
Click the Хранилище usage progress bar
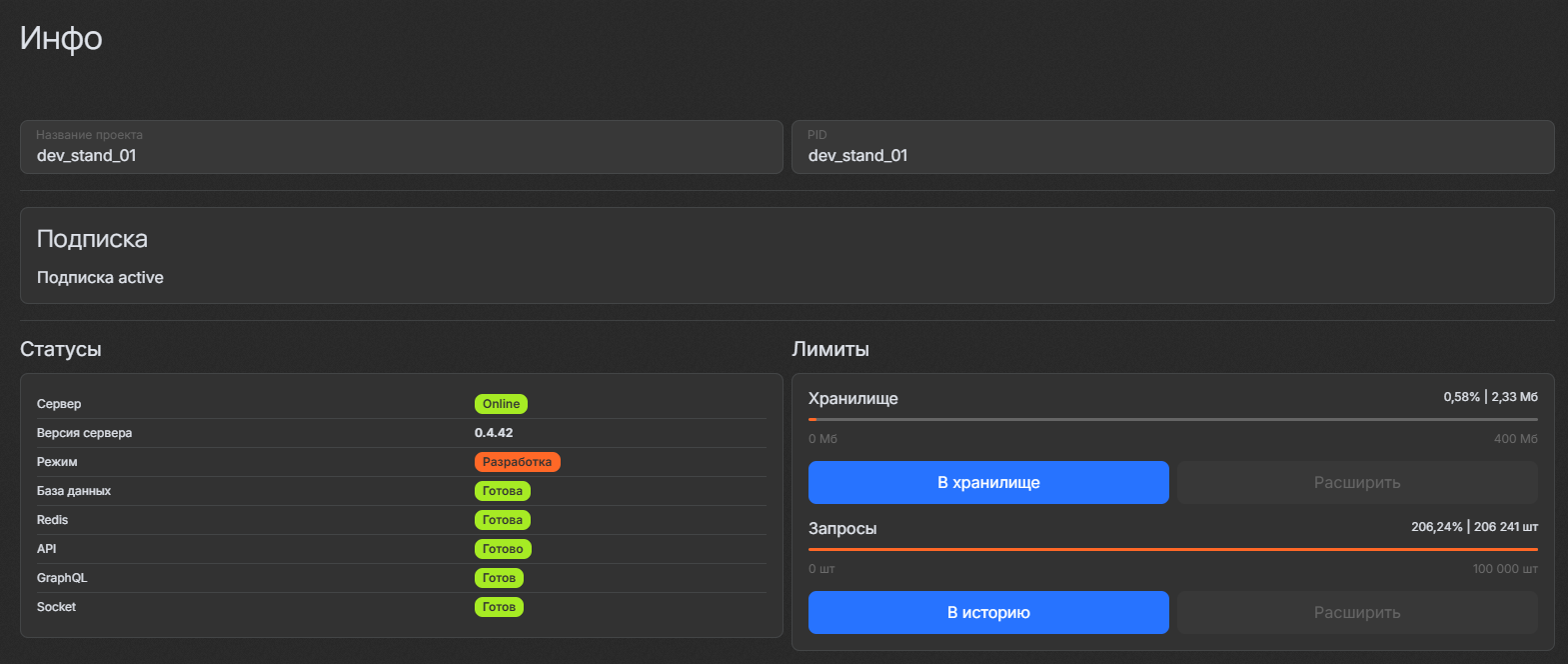coord(1172,419)
